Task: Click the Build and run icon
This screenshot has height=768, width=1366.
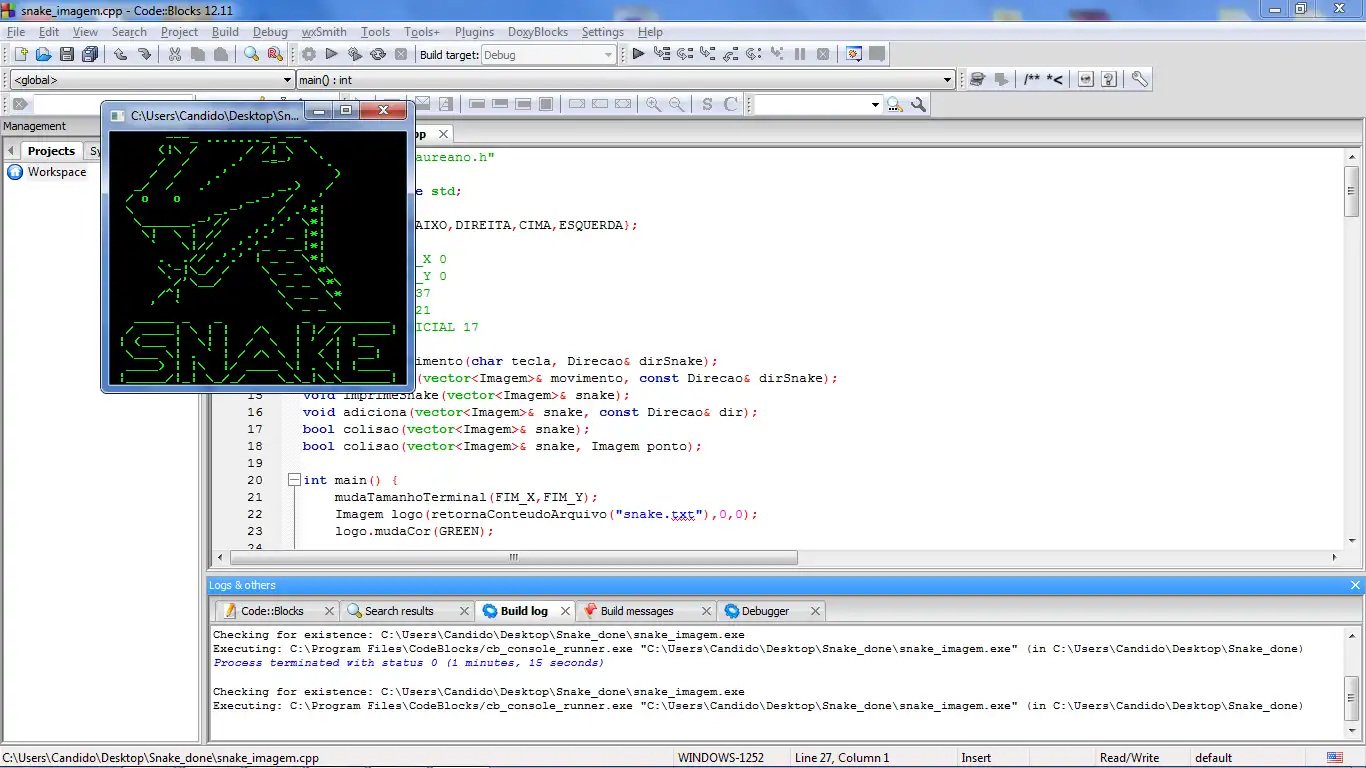Action: point(355,54)
